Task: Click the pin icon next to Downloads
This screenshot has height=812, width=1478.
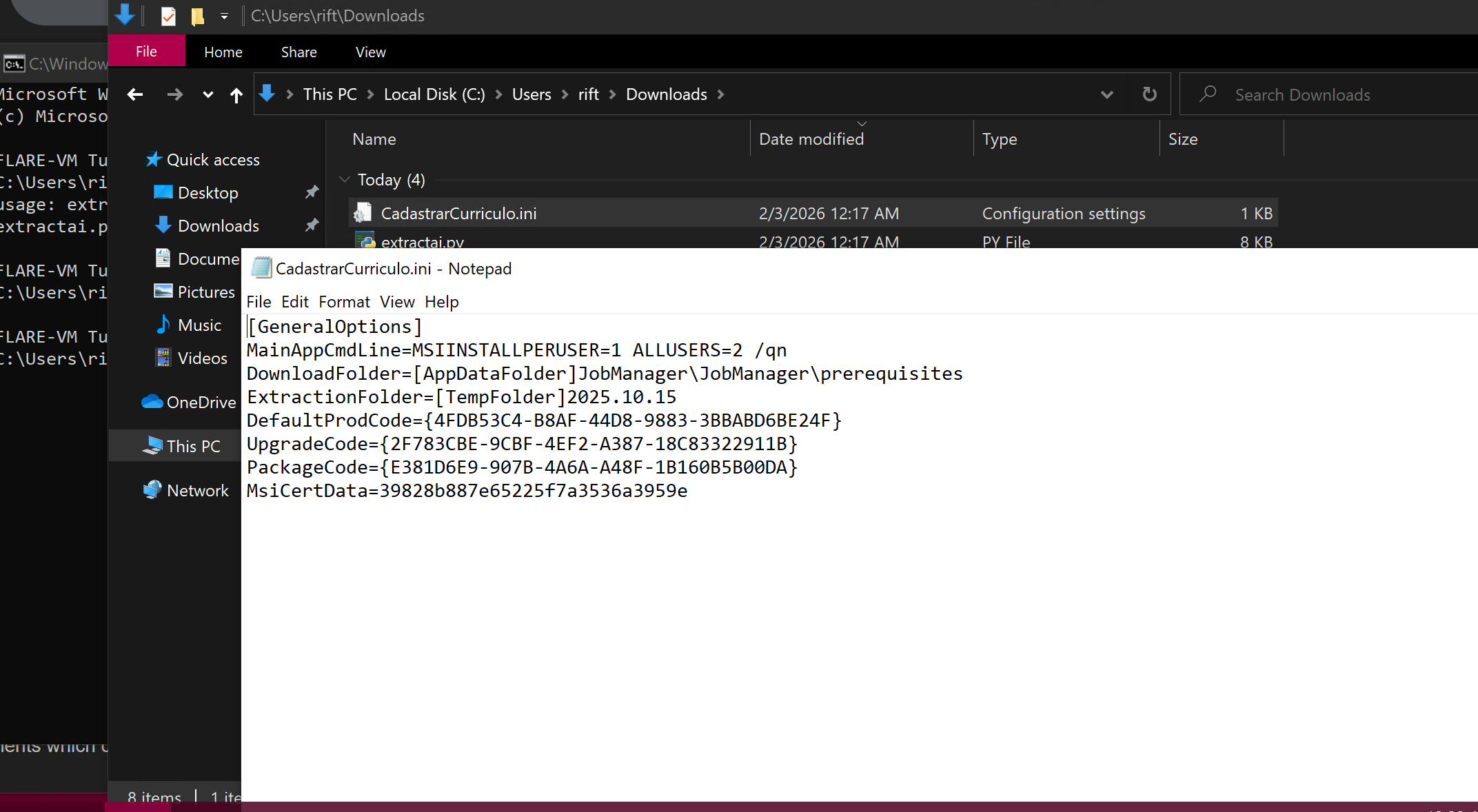Action: [x=312, y=225]
